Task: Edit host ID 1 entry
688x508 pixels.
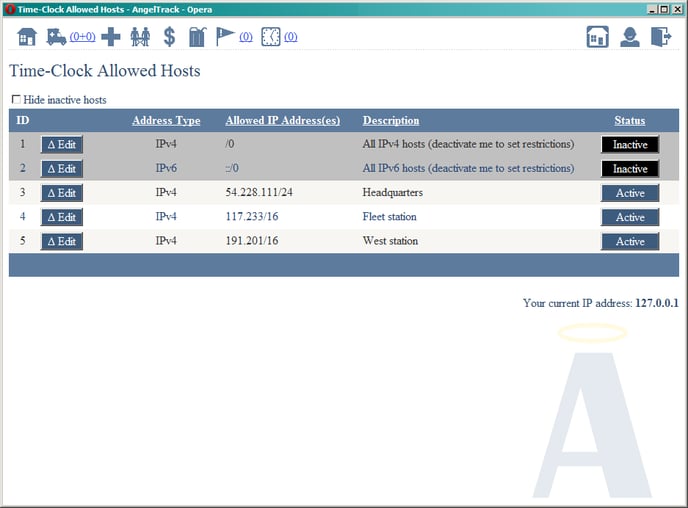Action: 62,144
